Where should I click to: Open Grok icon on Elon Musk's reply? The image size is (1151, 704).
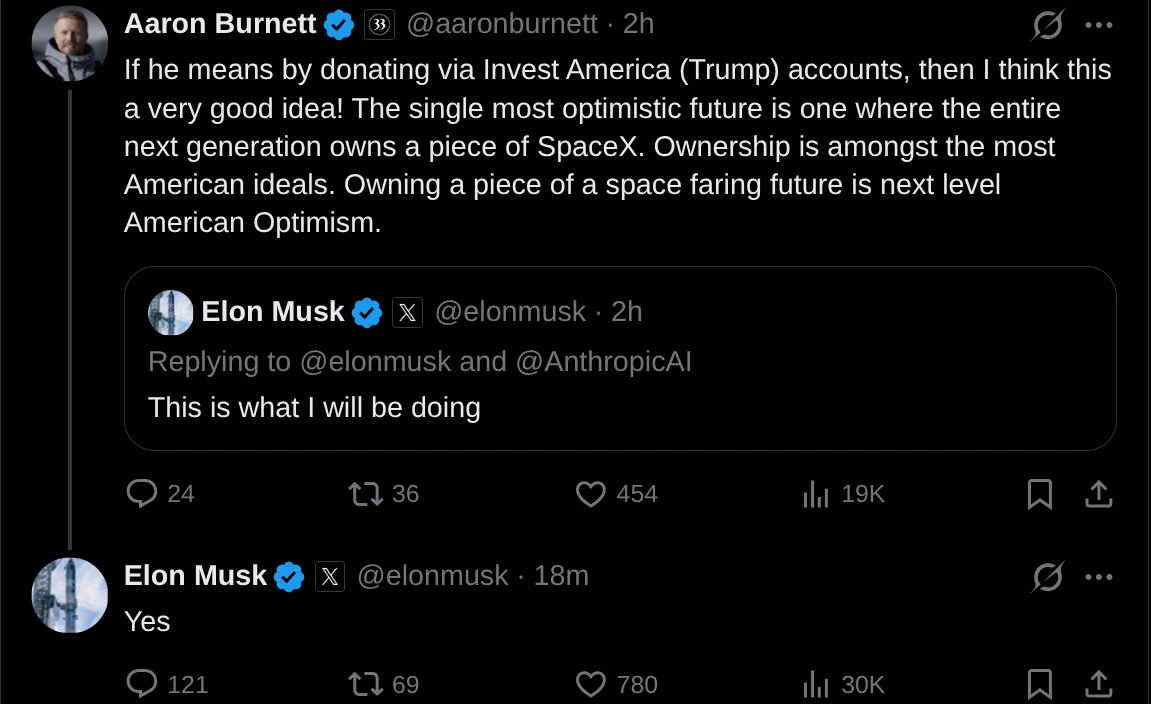point(1047,576)
